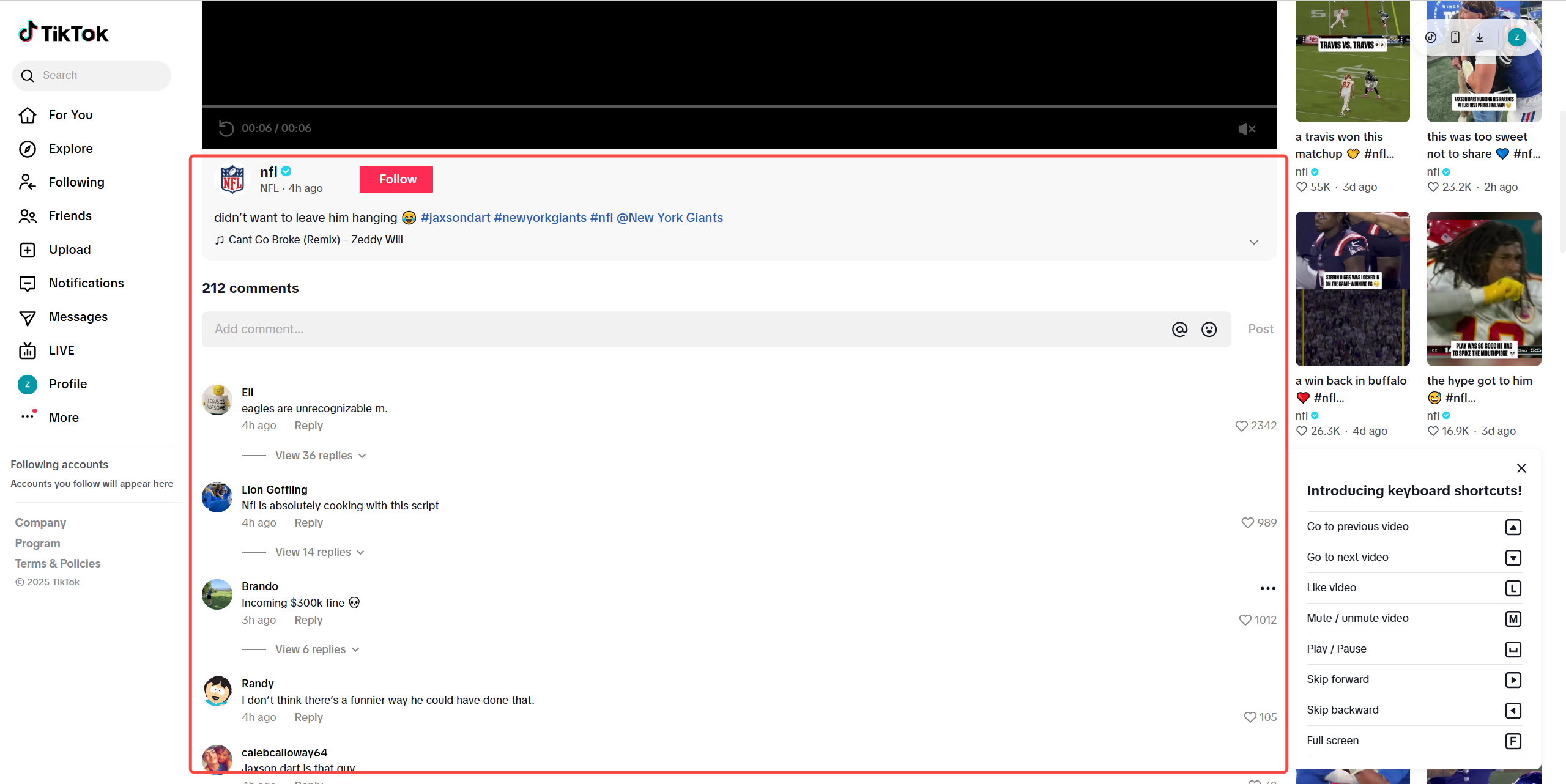Open the #jaxsondart hashtag link
Screen dimensions: 1566x784
(455, 218)
